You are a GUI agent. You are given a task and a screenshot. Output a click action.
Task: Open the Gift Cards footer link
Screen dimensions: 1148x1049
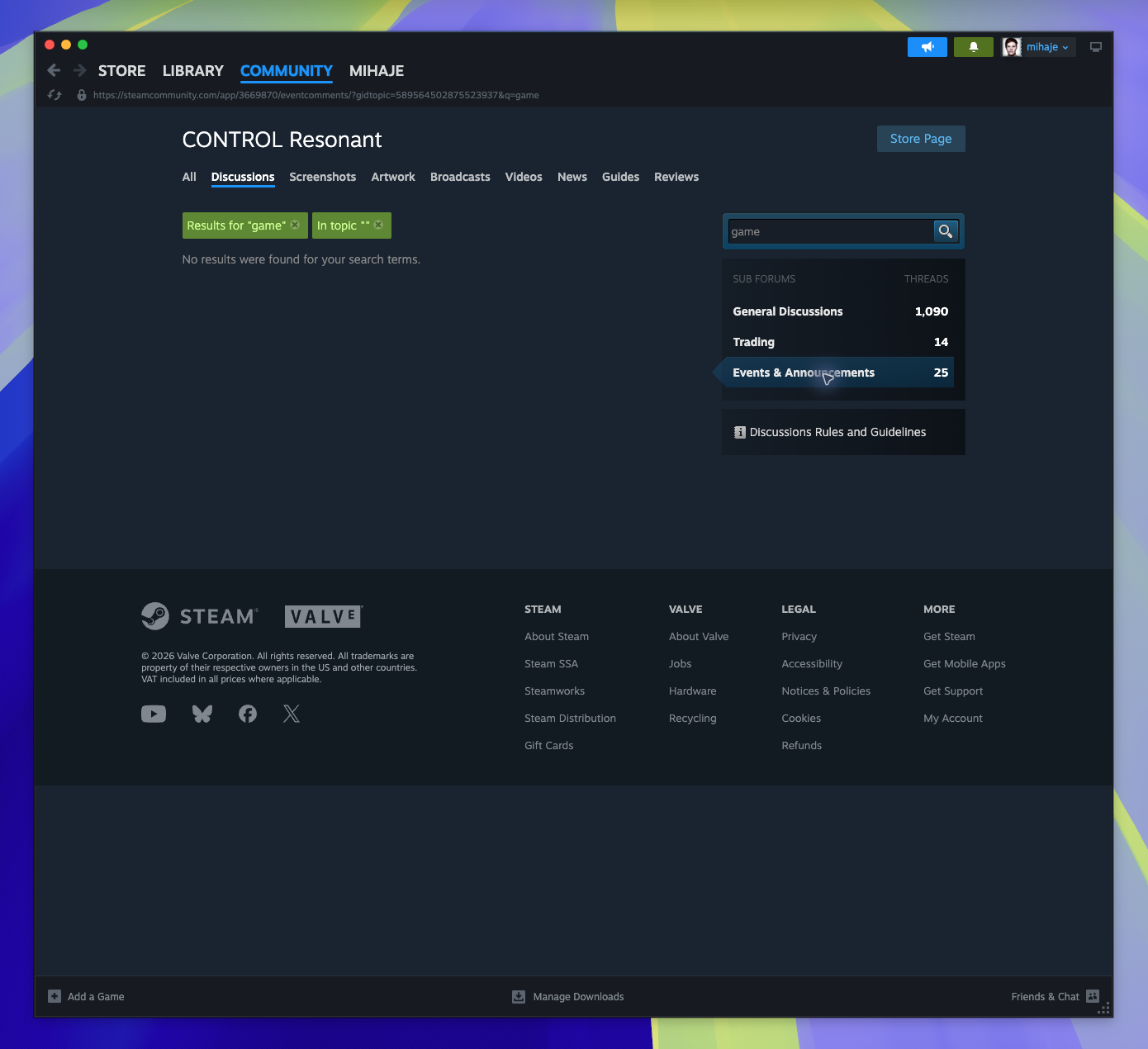pos(549,746)
